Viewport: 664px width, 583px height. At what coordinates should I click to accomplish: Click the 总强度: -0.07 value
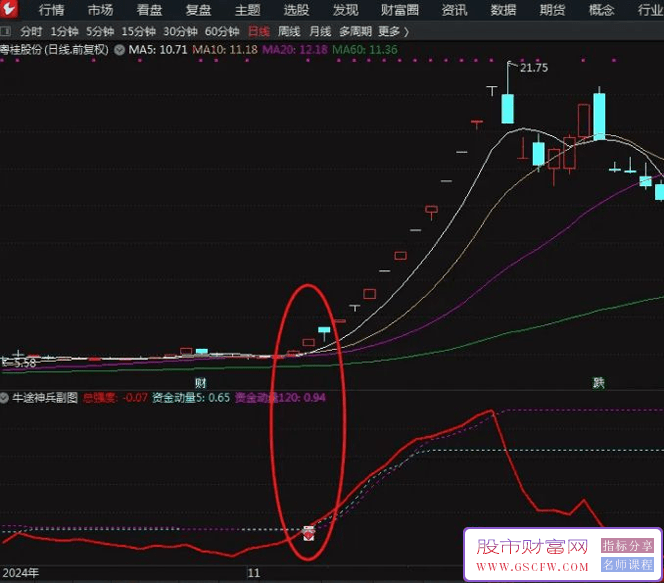115,398
